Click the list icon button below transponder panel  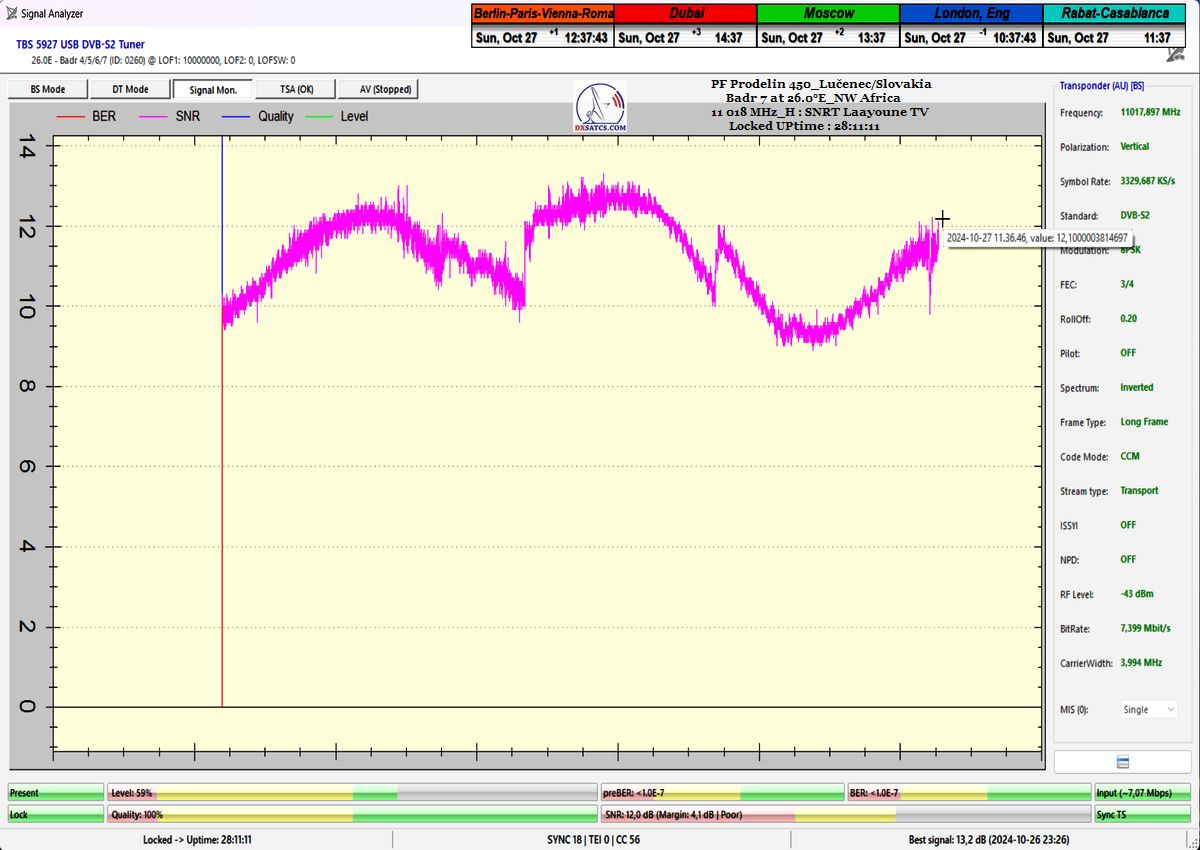(x=1122, y=762)
